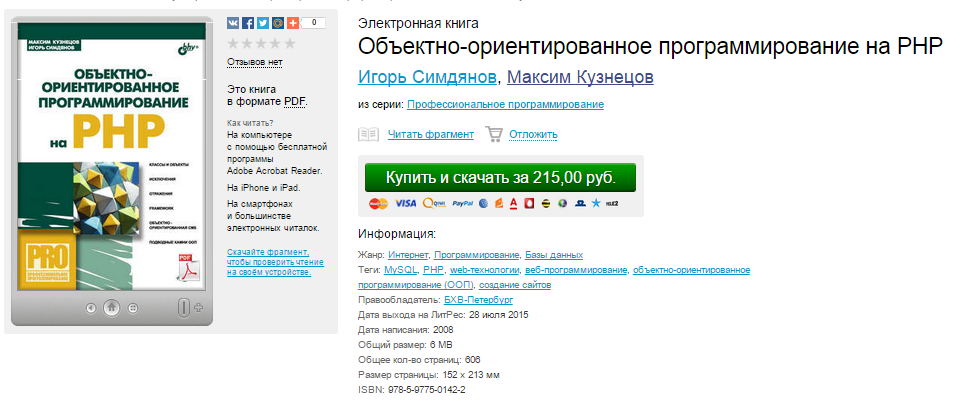Viewport: 976px width, 408px height.
Task: Open tag 'PHP'
Action: (433, 270)
